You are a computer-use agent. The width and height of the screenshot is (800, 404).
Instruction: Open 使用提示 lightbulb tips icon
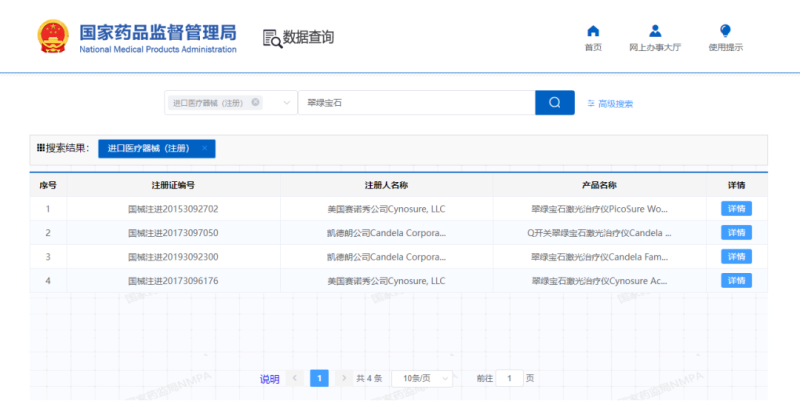[725, 31]
